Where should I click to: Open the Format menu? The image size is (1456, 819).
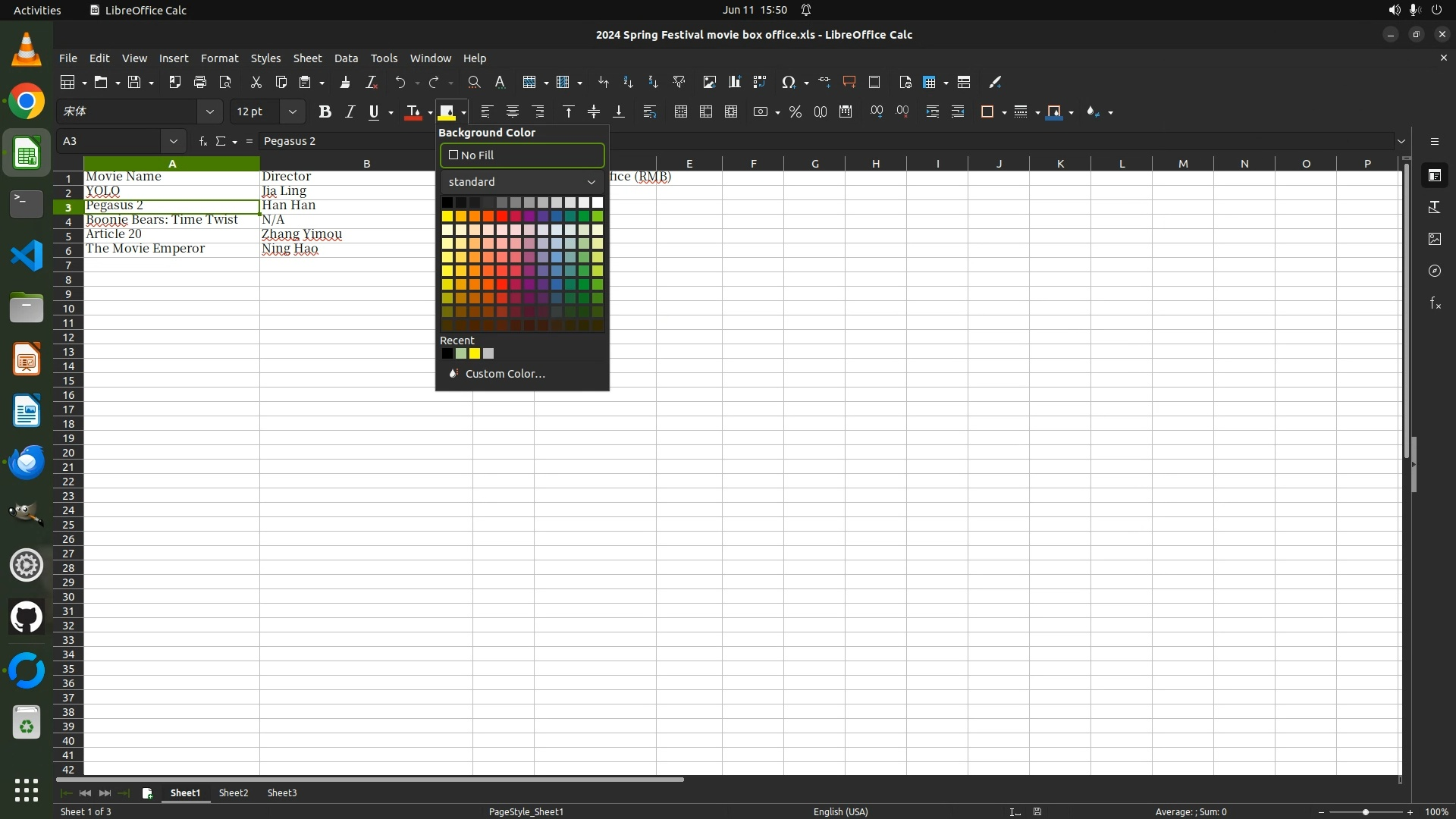219,58
